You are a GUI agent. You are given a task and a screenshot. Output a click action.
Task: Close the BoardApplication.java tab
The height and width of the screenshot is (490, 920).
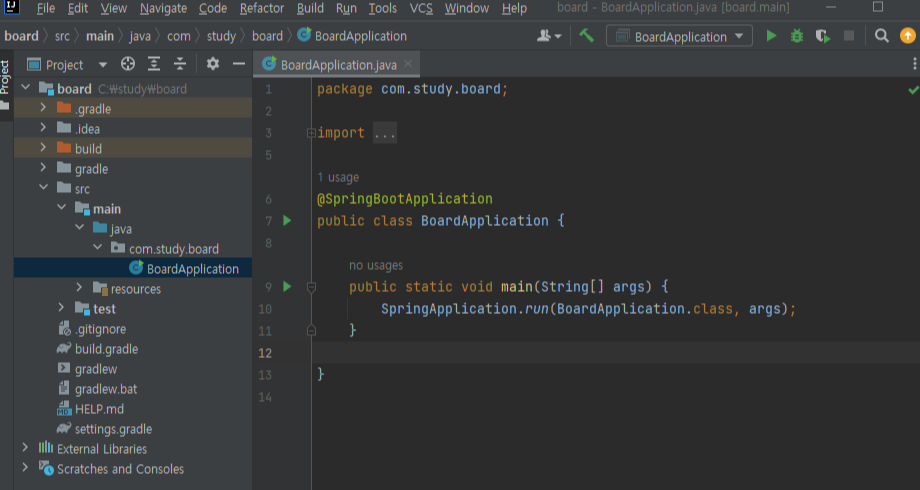pyautogui.click(x=408, y=64)
